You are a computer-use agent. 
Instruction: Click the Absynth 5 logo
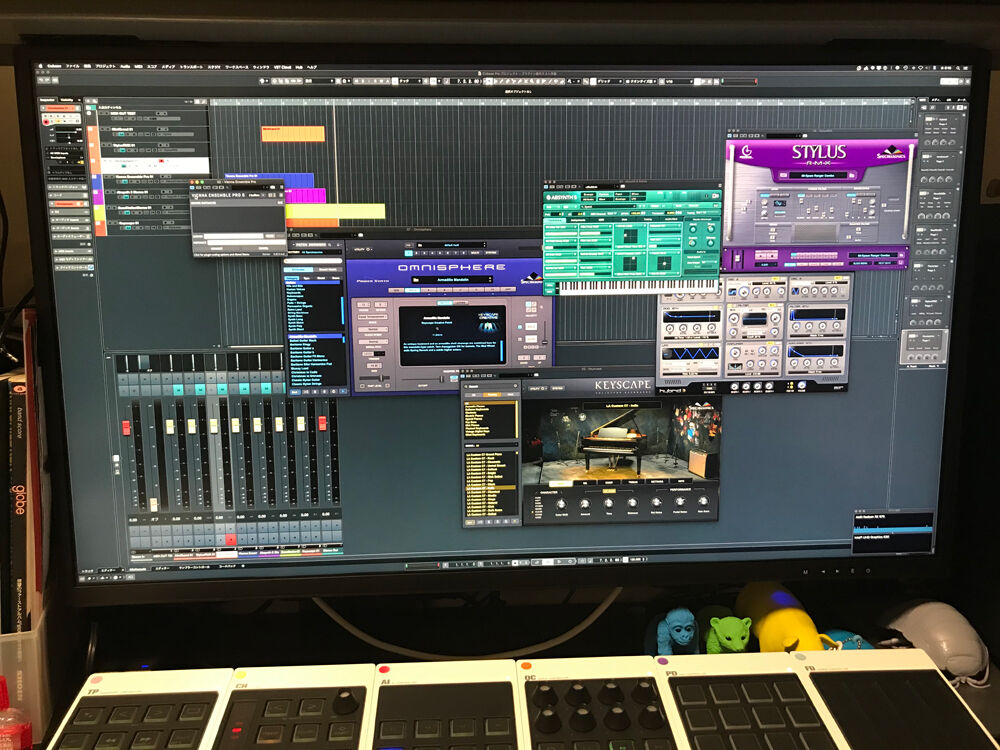[x=562, y=197]
